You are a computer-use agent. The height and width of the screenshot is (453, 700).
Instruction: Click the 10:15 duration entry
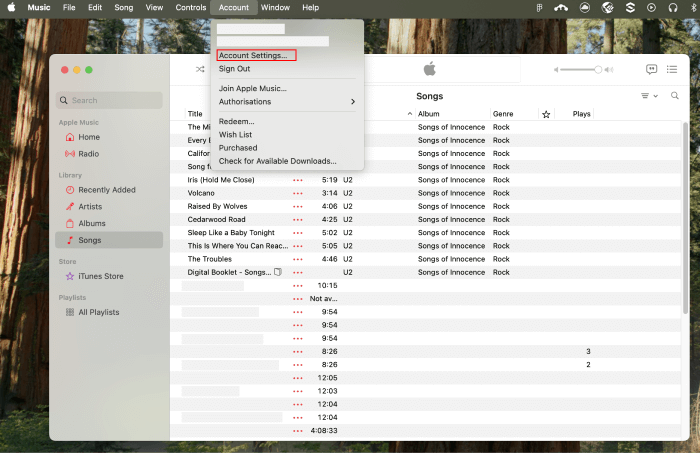click(x=327, y=285)
